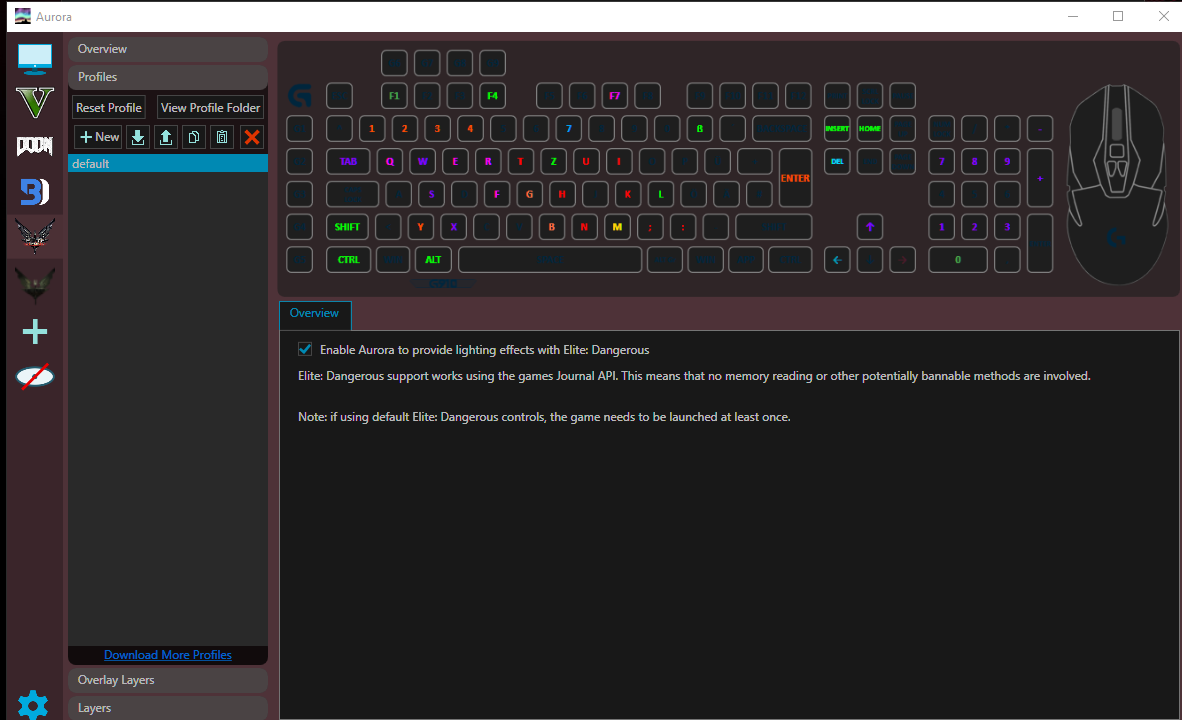Select the dimmed green winged profile icon
This screenshot has width=1182, height=720.
click(35, 285)
